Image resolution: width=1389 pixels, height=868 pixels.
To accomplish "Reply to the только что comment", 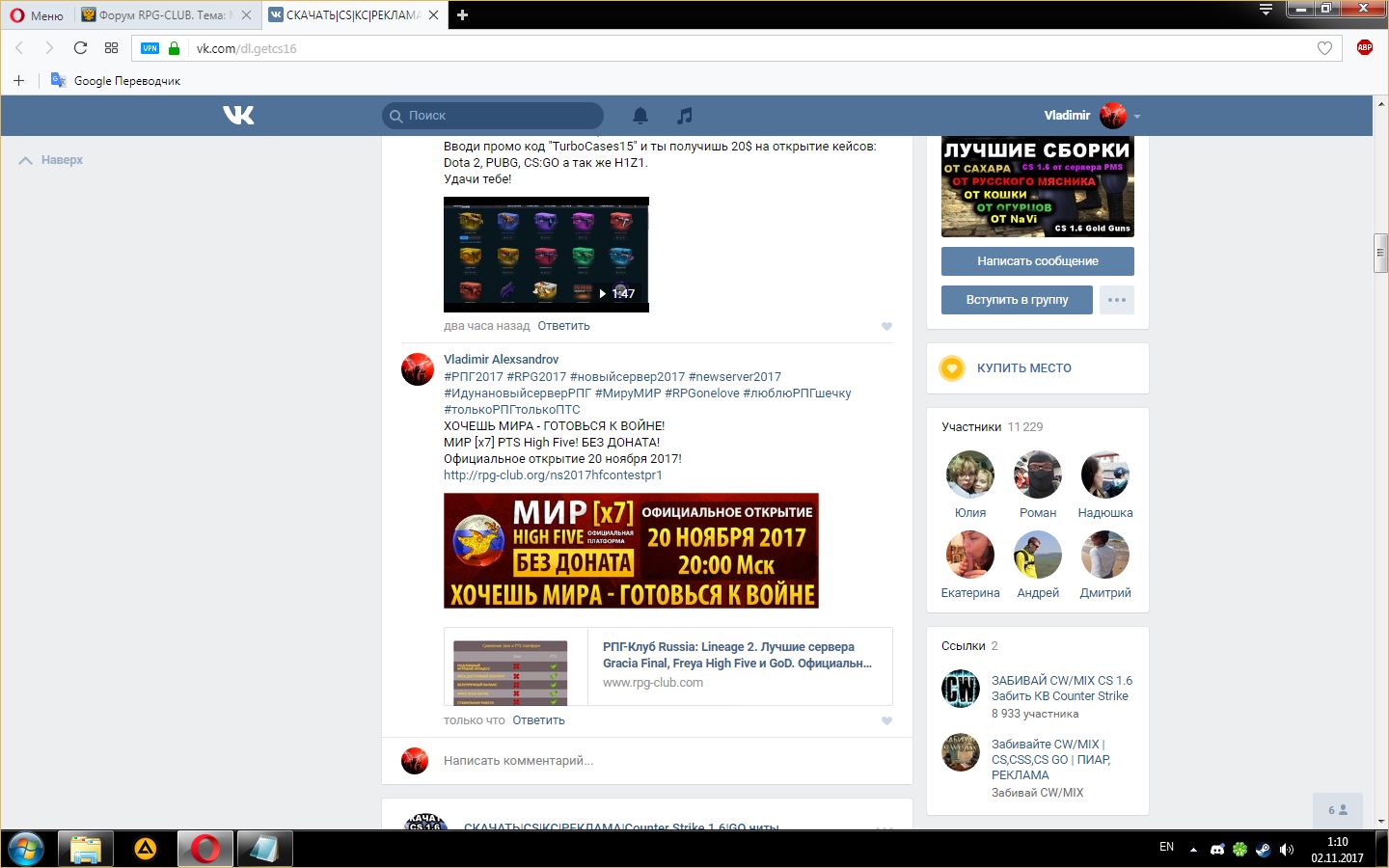I will tap(538, 720).
